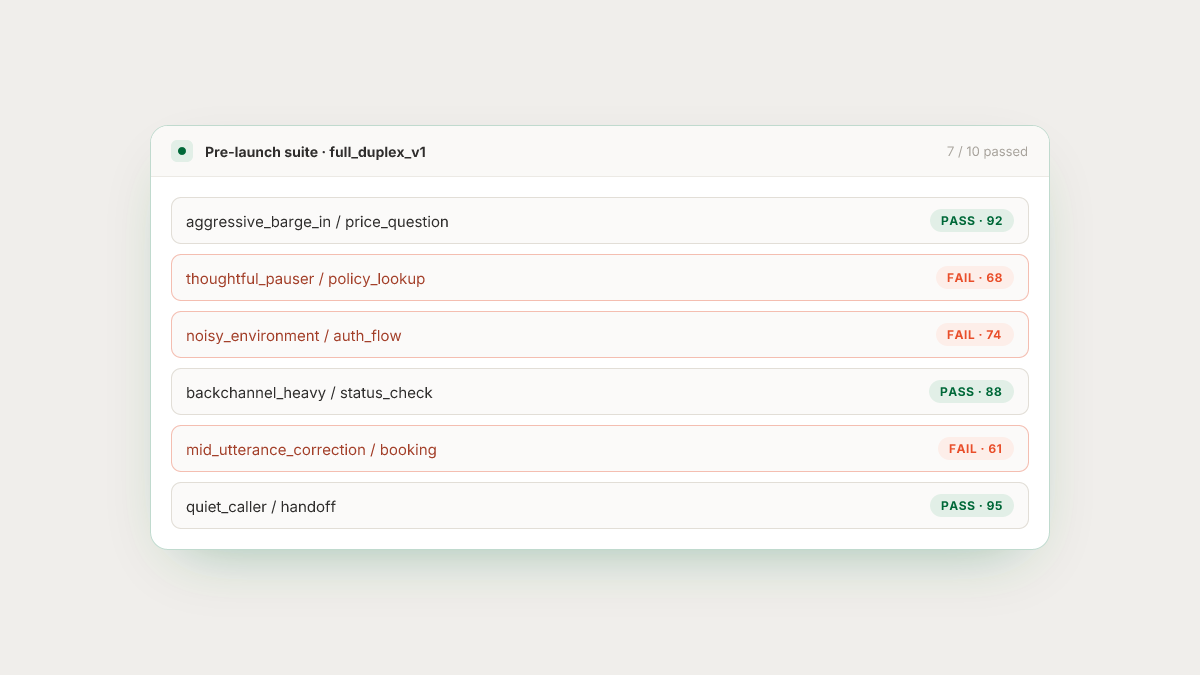
Task: Click the FAIL · 68 badge
Action: click(x=975, y=278)
